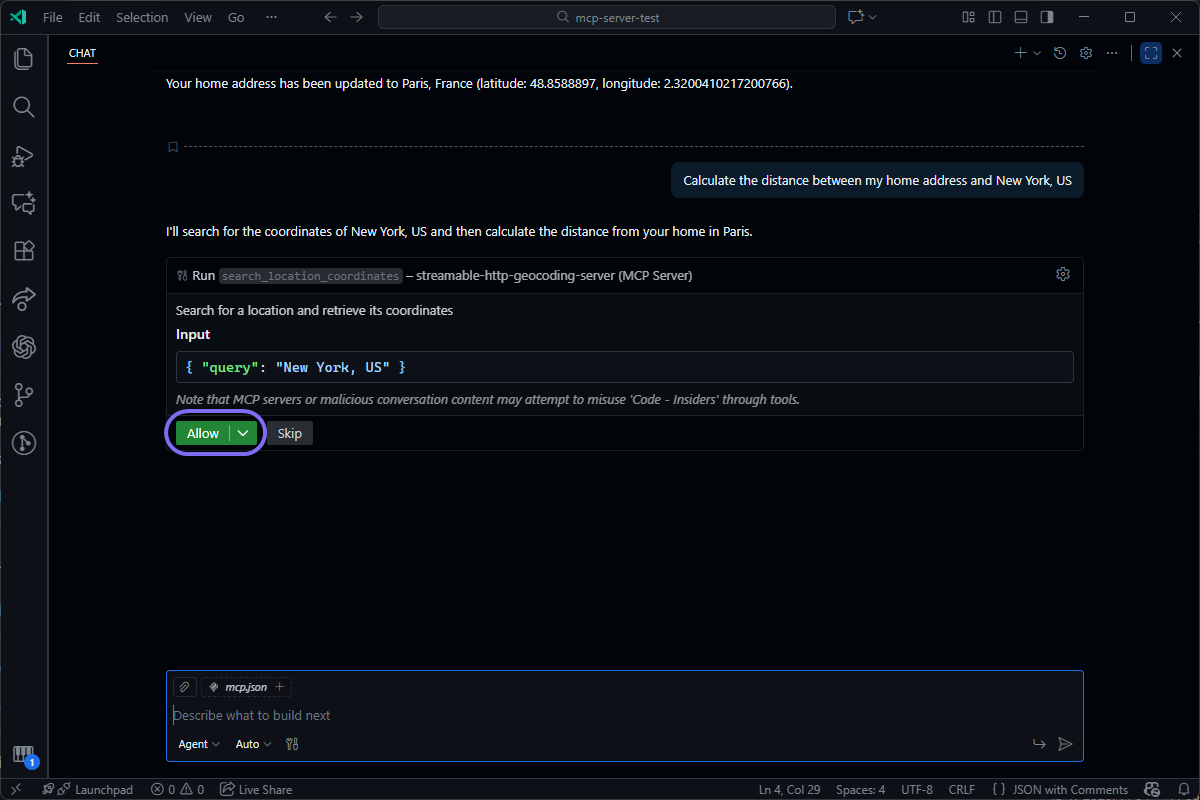
Task: Open the Extensions view
Action: (x=23, y=251)
